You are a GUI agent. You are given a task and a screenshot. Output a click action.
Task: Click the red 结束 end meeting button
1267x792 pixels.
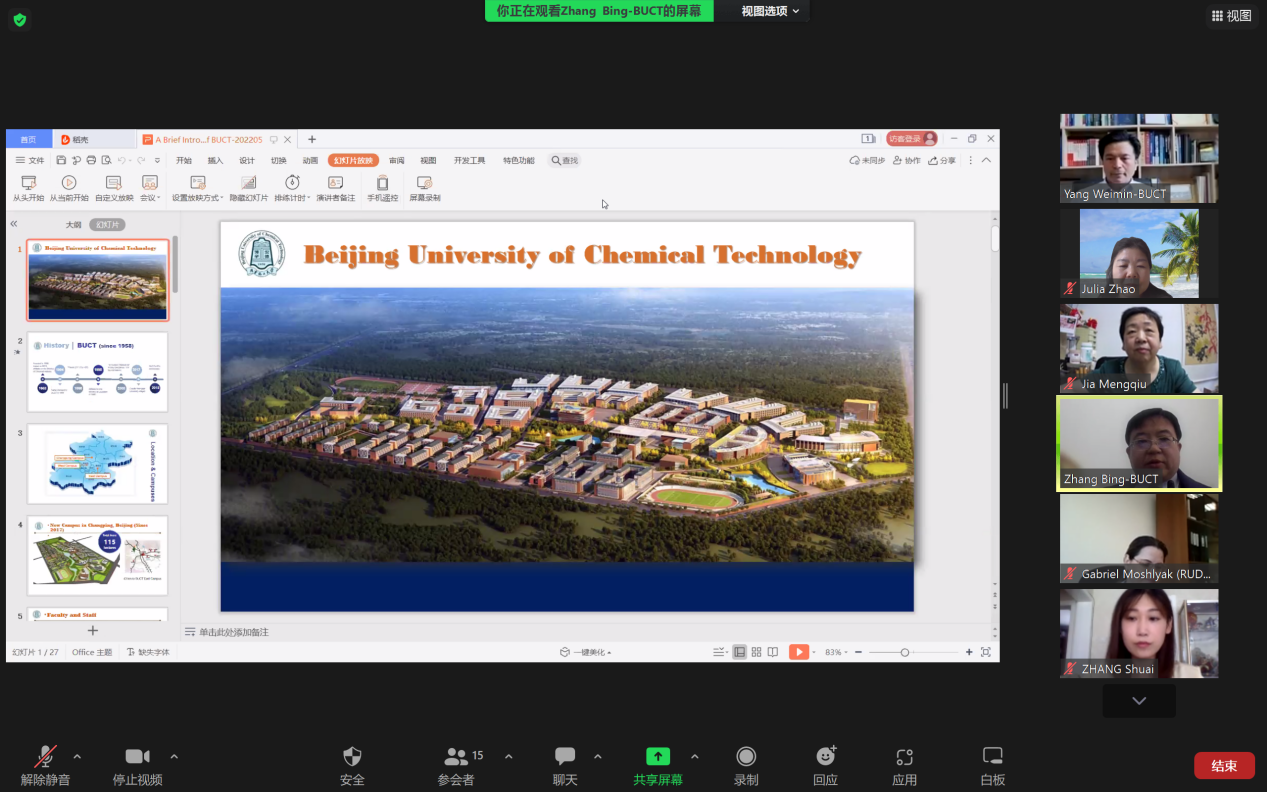pos(1224,766)
